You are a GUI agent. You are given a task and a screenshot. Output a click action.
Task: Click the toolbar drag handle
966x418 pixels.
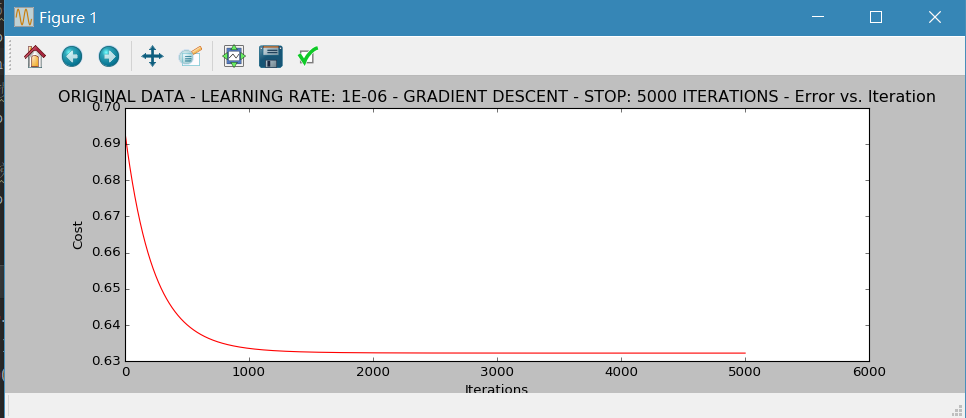click(10, 57)
